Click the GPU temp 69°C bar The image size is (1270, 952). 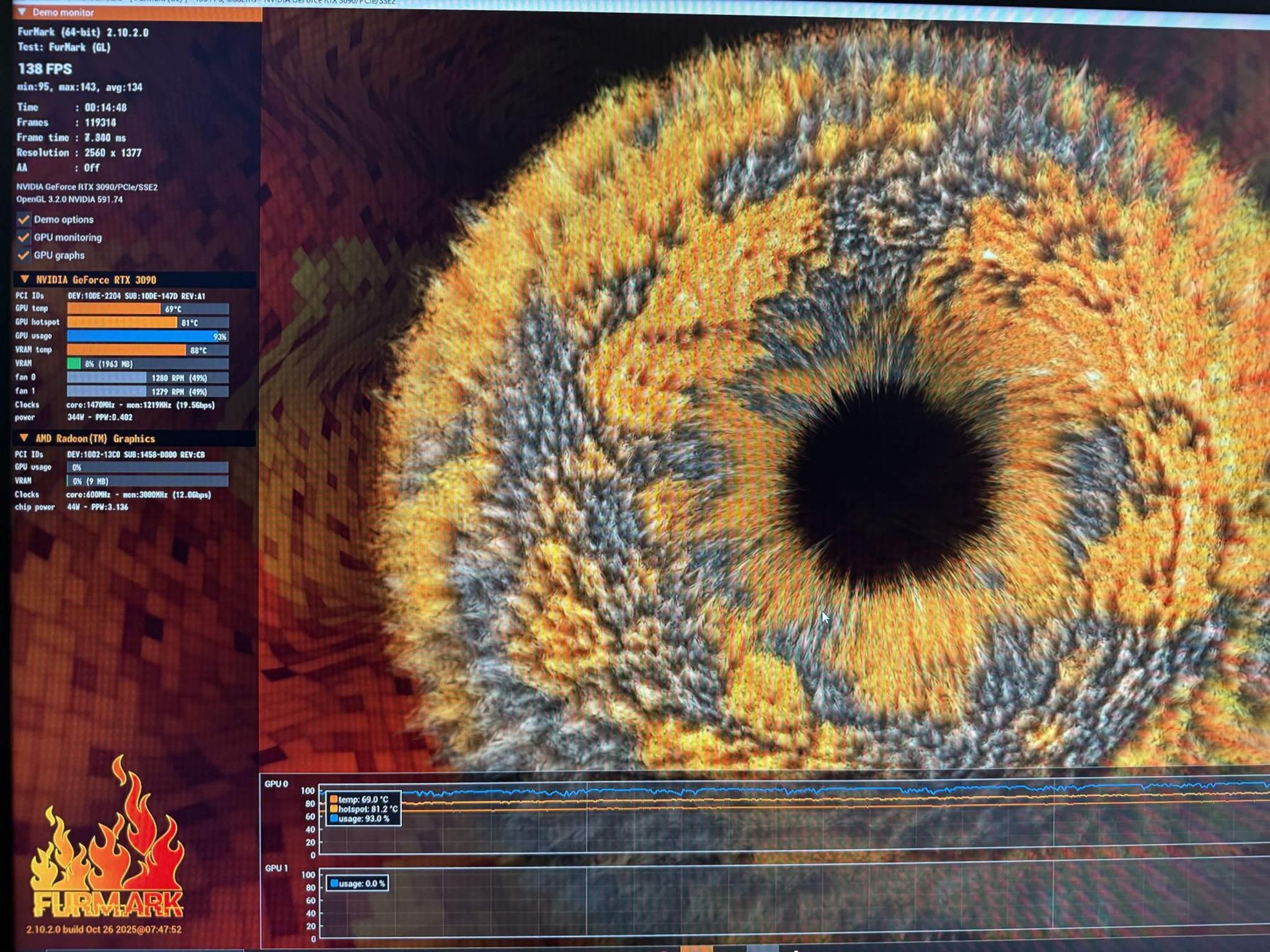point(148,309)
